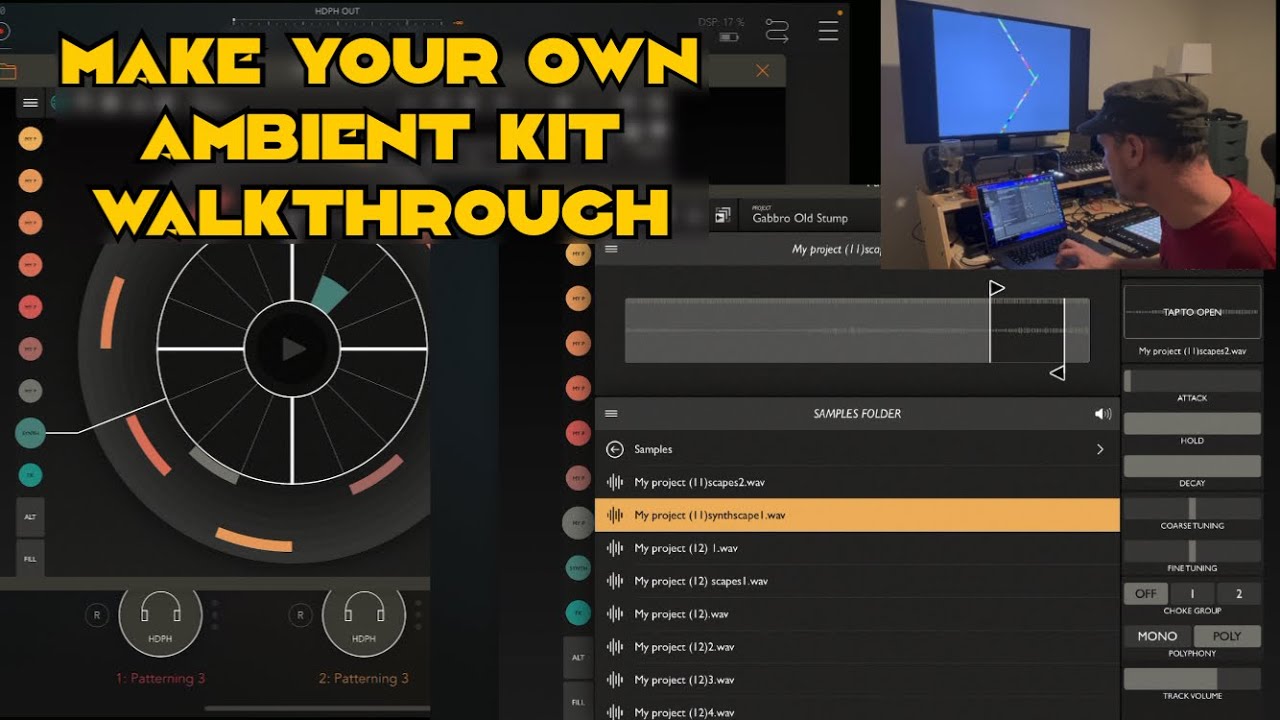This screenshot has height=720, width=1280.
Task: Adjust the COARSE TUNING slider
Action: (x=1192, y=508)
